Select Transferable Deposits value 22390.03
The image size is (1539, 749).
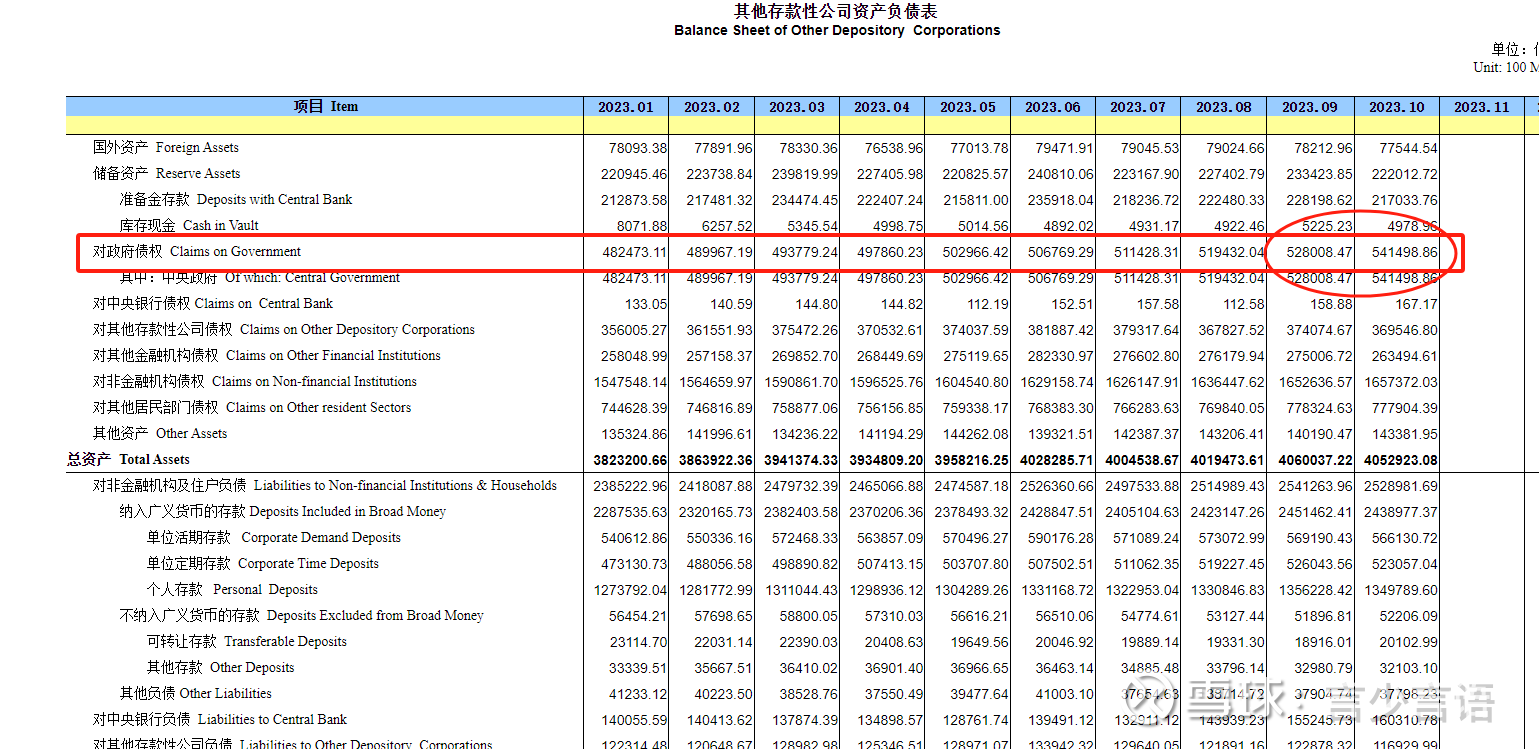tap(808, 642)
